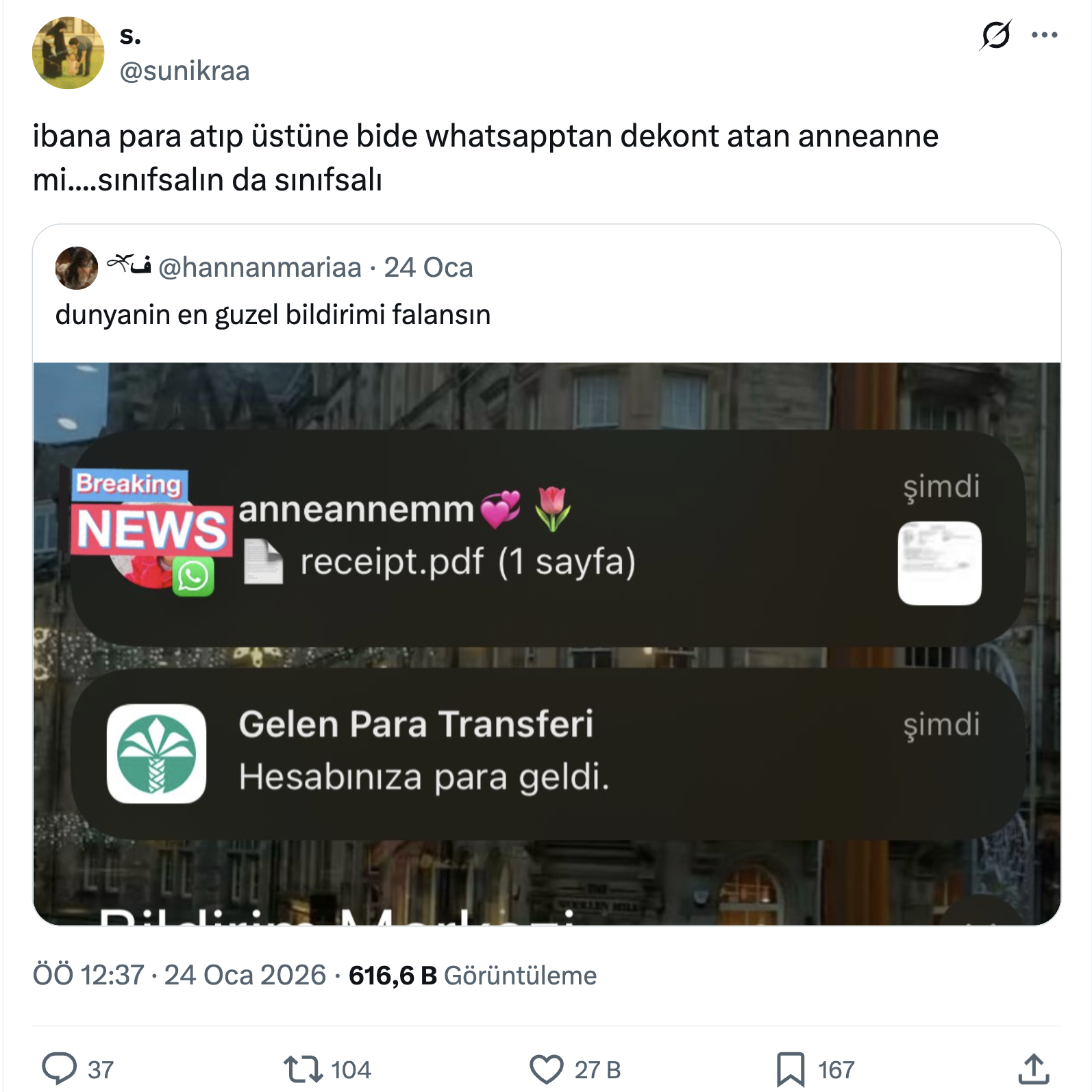Open the share upload arrow icon
Viewport: 1092px width, 1092px height.
pyautogui.click(x=1034, y=1069)
